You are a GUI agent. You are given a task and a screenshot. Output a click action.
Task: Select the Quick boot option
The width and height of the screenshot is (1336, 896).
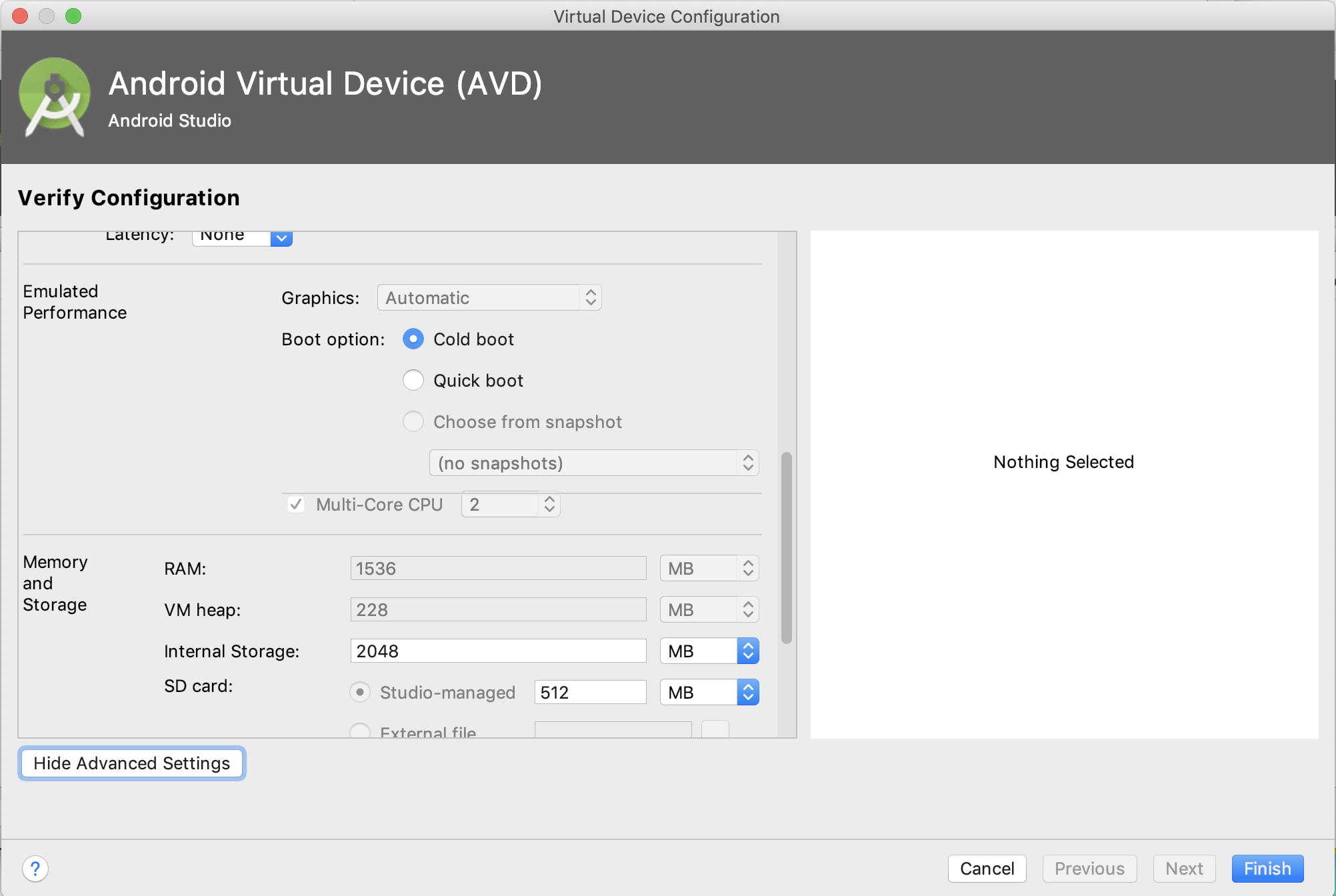click(413, 381)
